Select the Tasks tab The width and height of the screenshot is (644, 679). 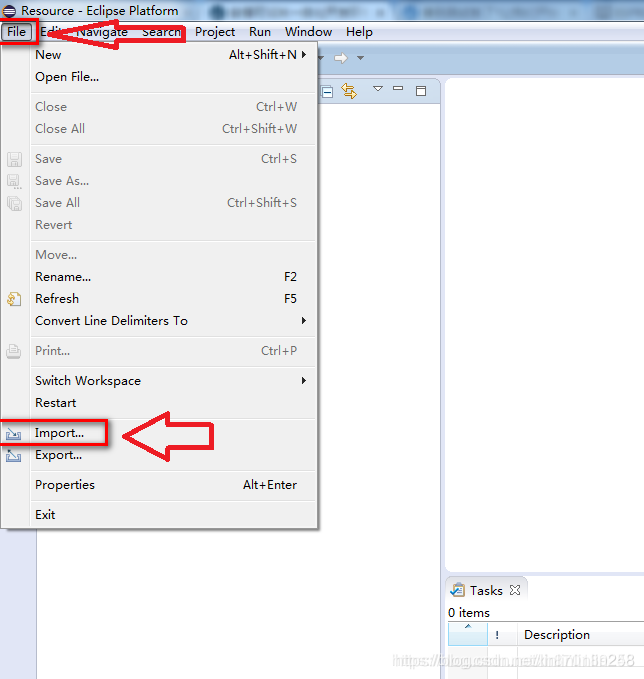[486, 591]
